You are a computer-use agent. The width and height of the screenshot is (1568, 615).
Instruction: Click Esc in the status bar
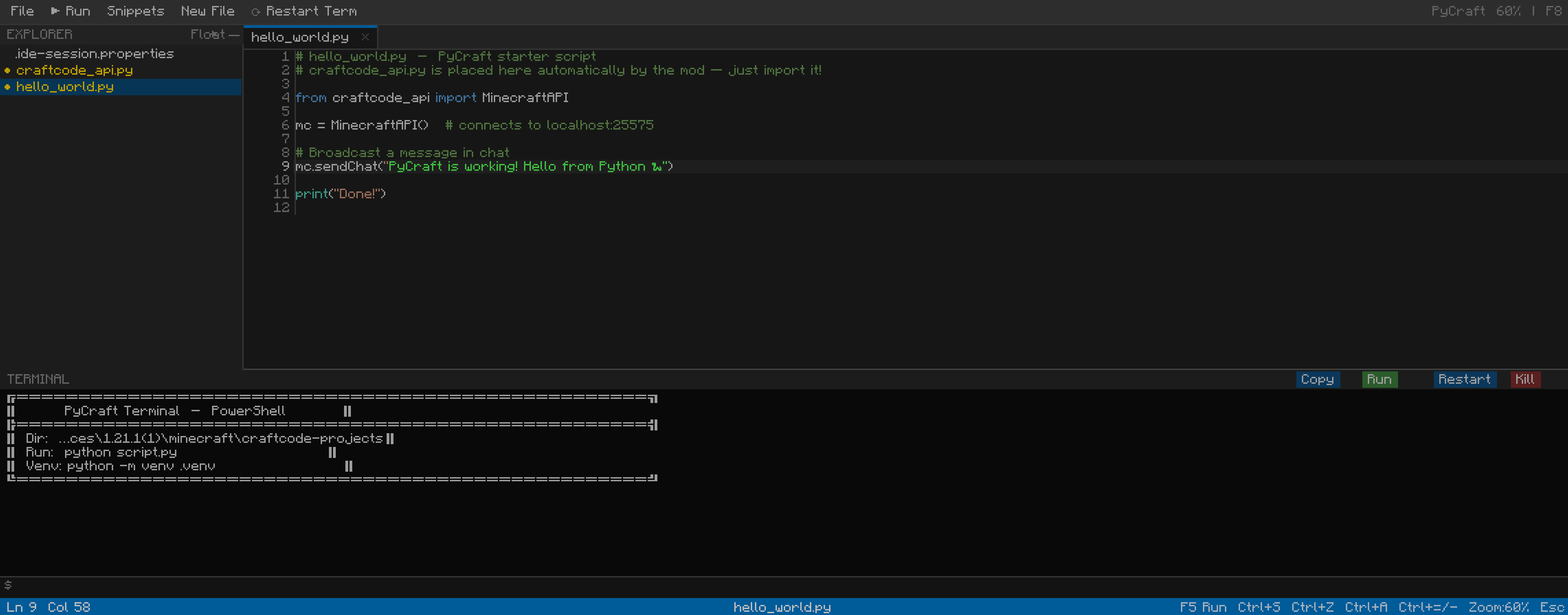pos(1552,606)
